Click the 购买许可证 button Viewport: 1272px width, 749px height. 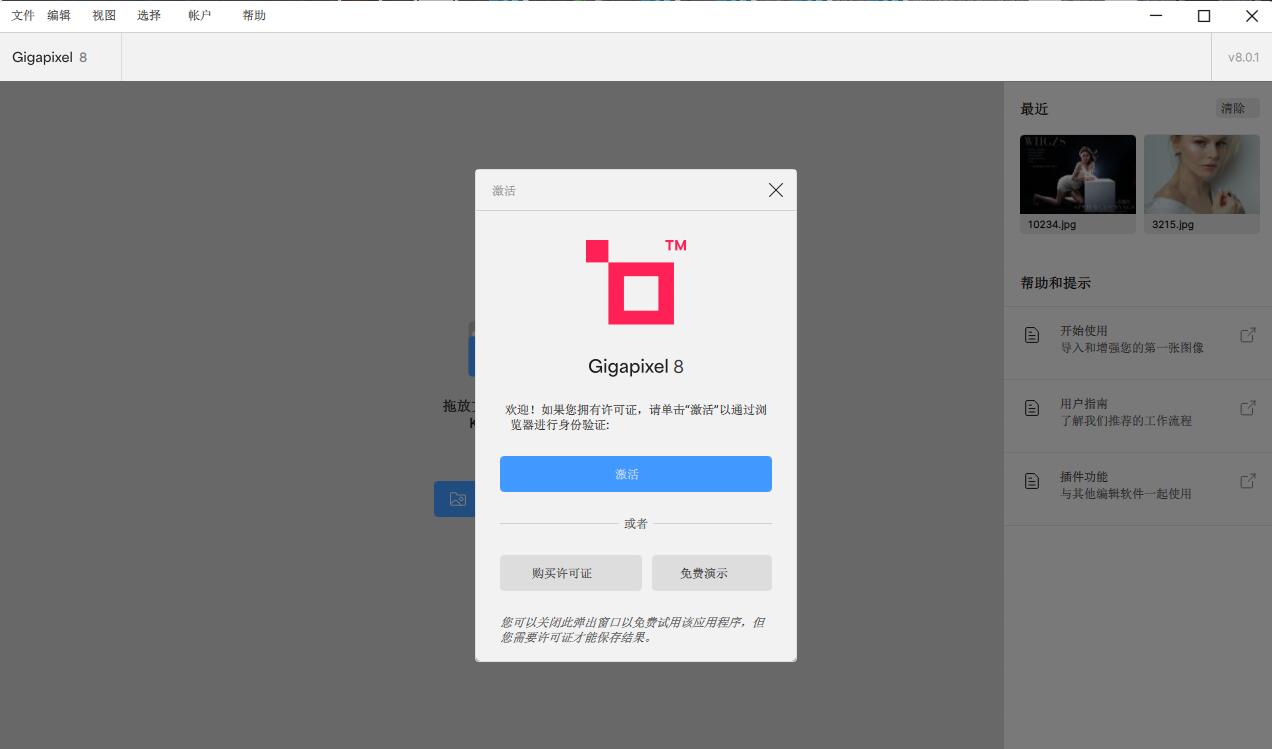(571, 573)
